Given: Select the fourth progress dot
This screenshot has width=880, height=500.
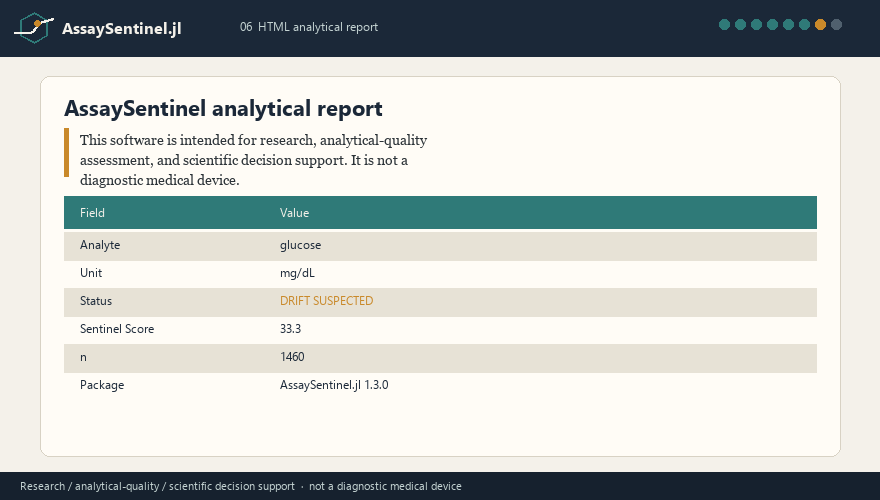Looking at the screenshot, I should pyautogui.click(x=772, y=25).
